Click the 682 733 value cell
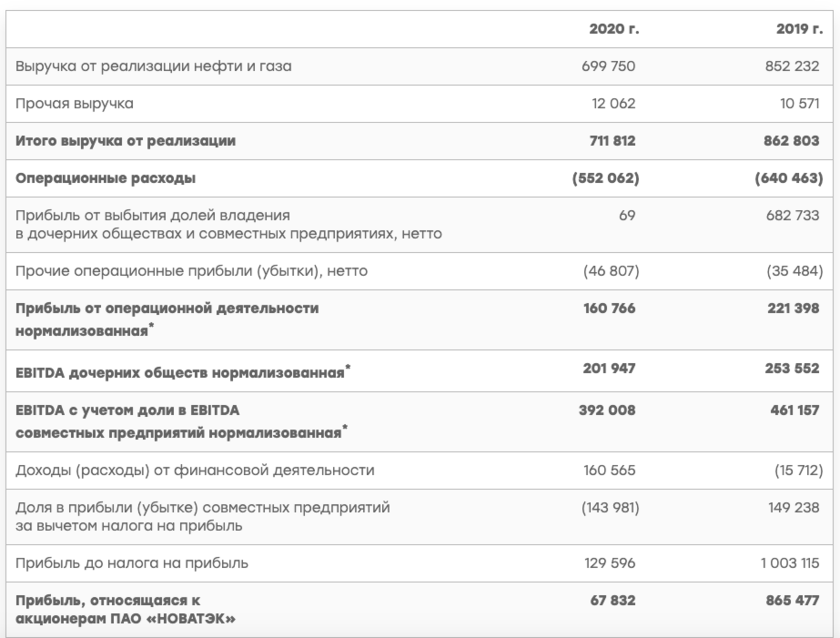This screenshot has height=638, width=840. pyautogui.click(x=794, y=215)
